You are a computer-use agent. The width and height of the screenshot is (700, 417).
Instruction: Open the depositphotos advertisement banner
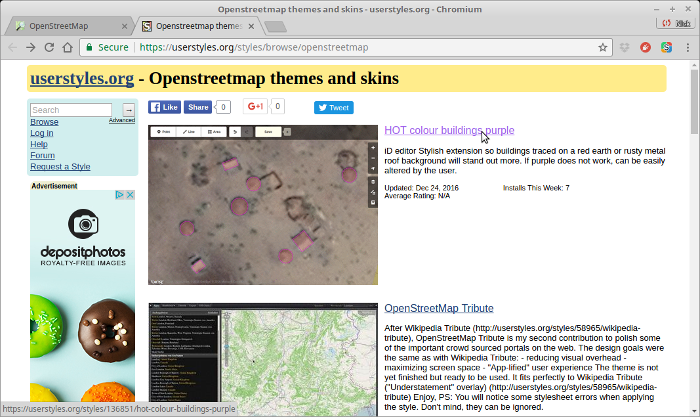tap(83, 296)
